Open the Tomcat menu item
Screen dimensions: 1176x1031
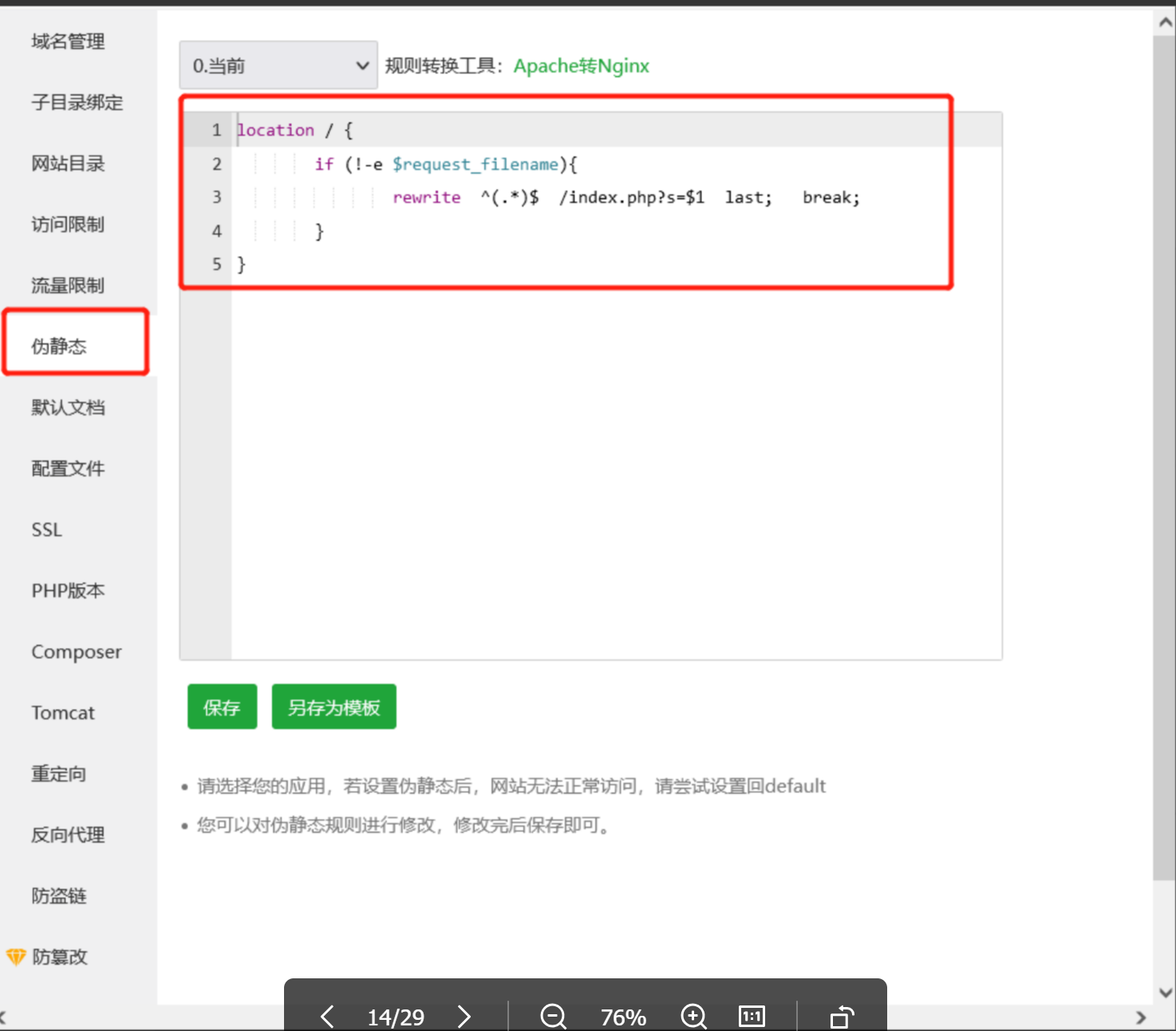point(63,713)
